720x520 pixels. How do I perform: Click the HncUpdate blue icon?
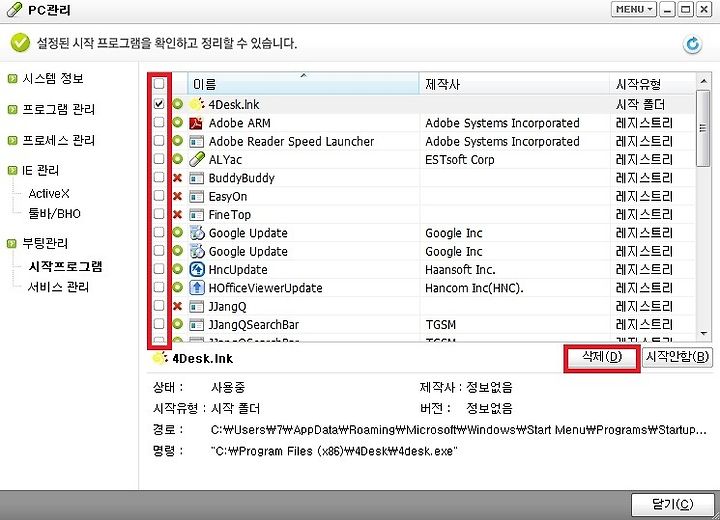197,269
